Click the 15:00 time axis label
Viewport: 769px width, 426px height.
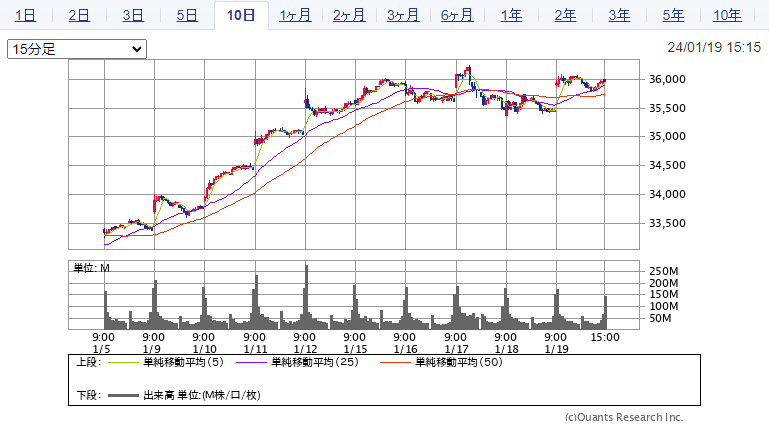pos(605,337)
